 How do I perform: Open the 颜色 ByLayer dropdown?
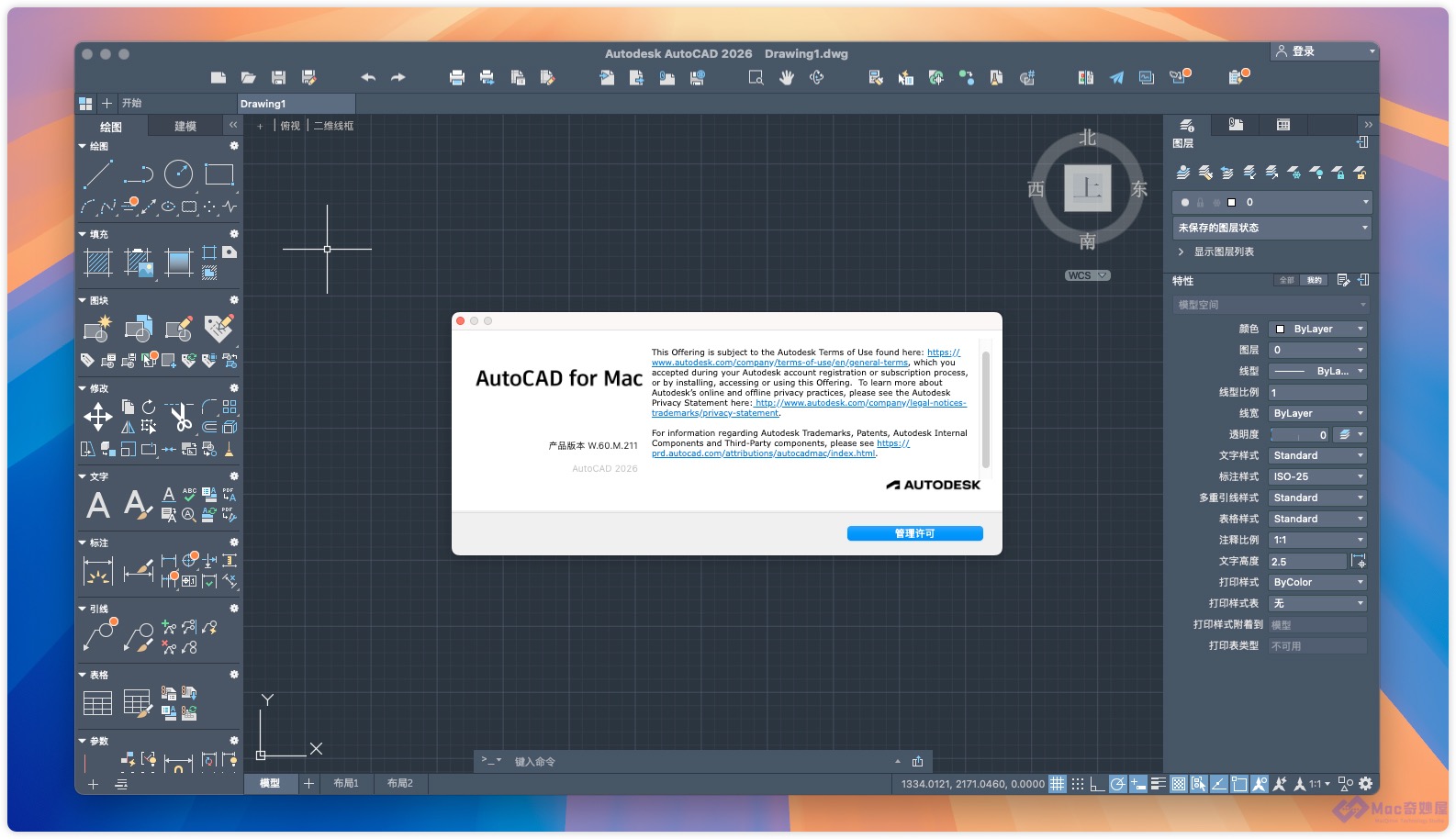tap(1317, 329)
